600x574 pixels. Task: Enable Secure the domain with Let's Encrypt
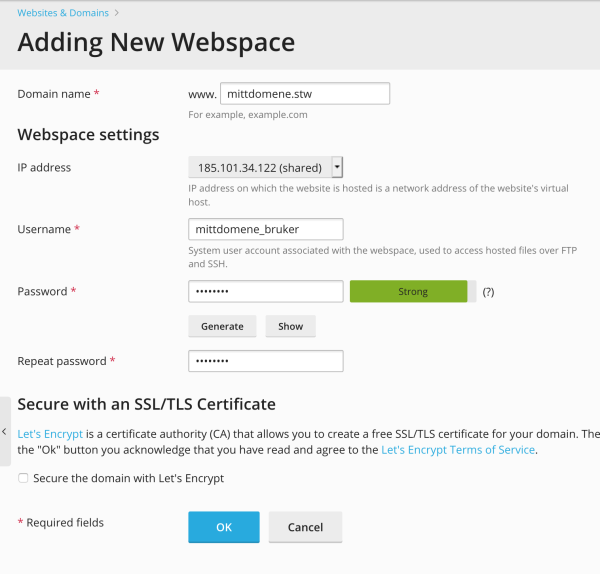coord(23,478)
